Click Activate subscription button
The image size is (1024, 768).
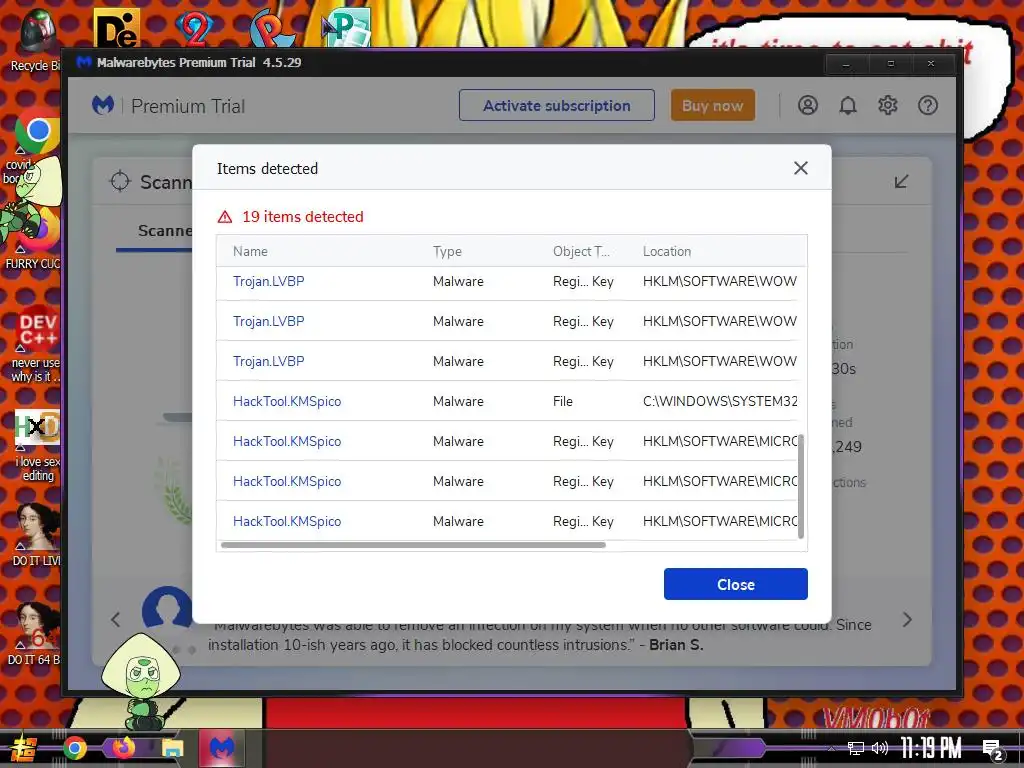(556, 106)
